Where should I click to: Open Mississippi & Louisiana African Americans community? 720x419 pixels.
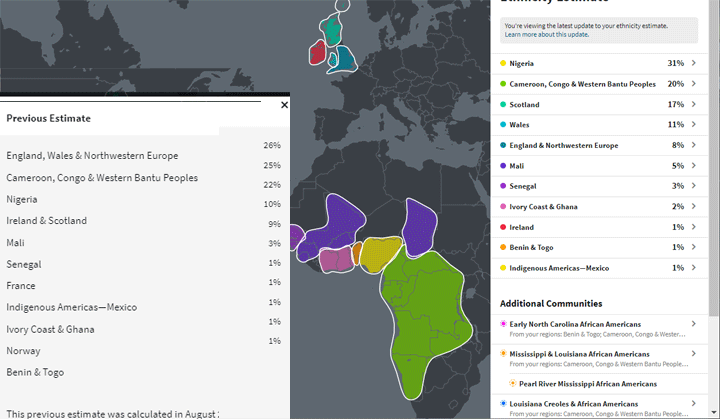click(579, 354)
